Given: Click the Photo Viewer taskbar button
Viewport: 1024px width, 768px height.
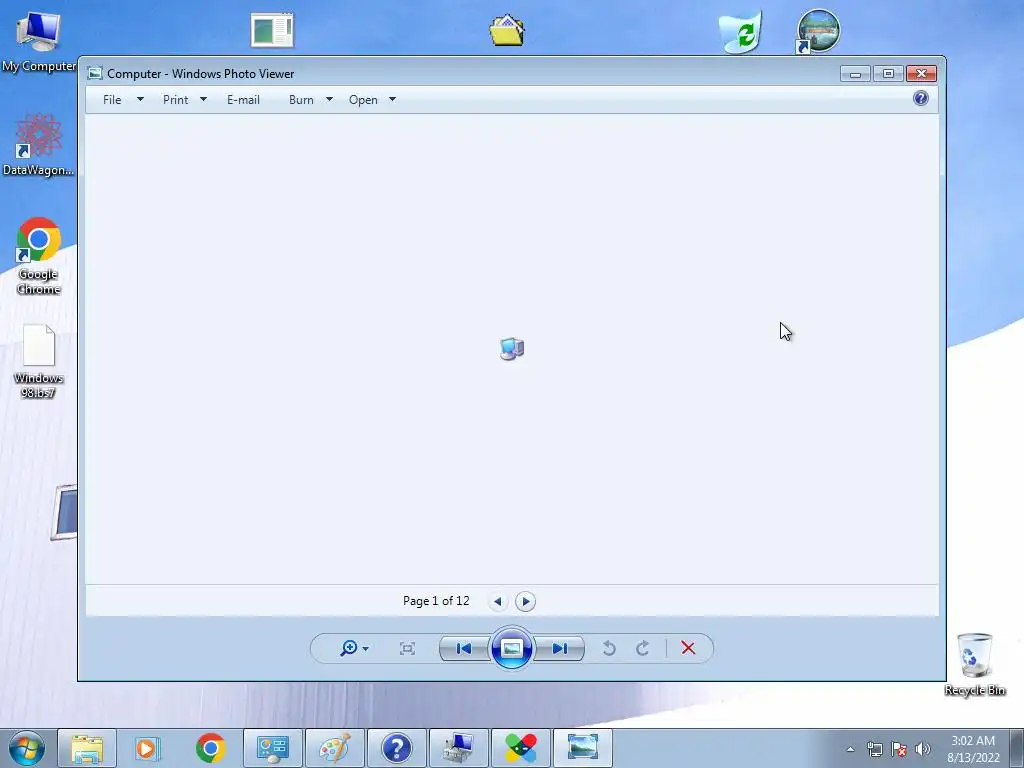Looking at the screenshot, I should click(583, 748).
